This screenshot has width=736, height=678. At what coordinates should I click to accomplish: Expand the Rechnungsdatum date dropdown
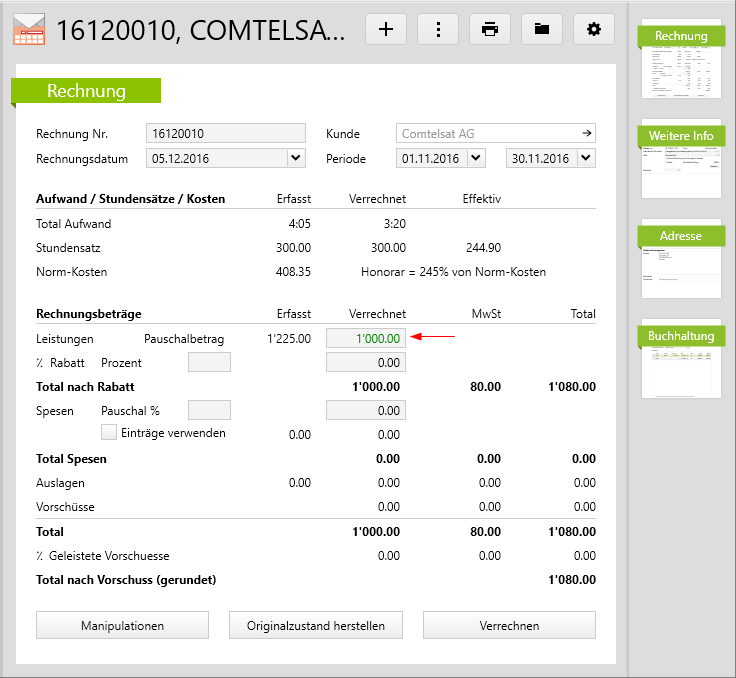tap(295, 158)
